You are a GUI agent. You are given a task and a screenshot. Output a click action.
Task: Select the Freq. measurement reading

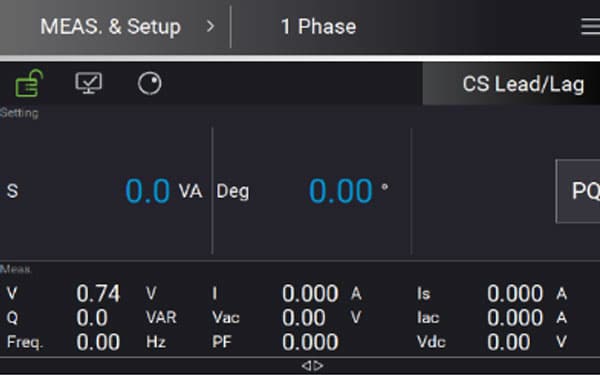(x=98, y=342)
